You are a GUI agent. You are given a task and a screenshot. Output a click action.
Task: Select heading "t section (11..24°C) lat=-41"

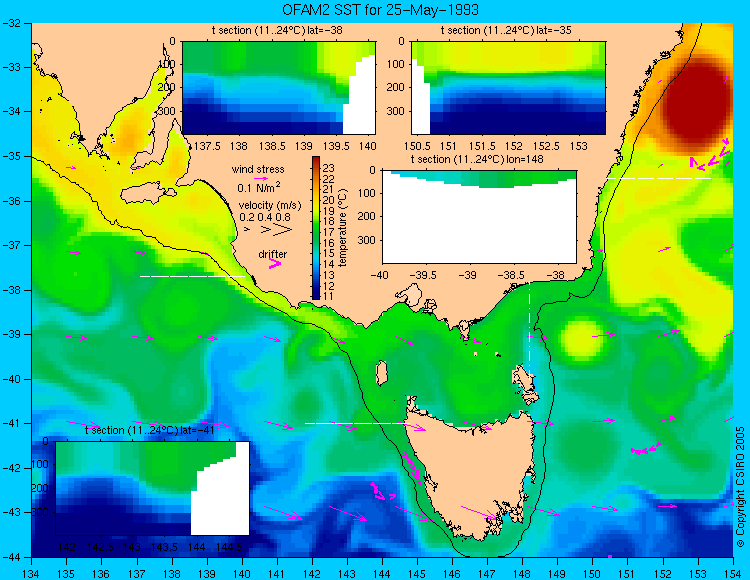(149, 430)
